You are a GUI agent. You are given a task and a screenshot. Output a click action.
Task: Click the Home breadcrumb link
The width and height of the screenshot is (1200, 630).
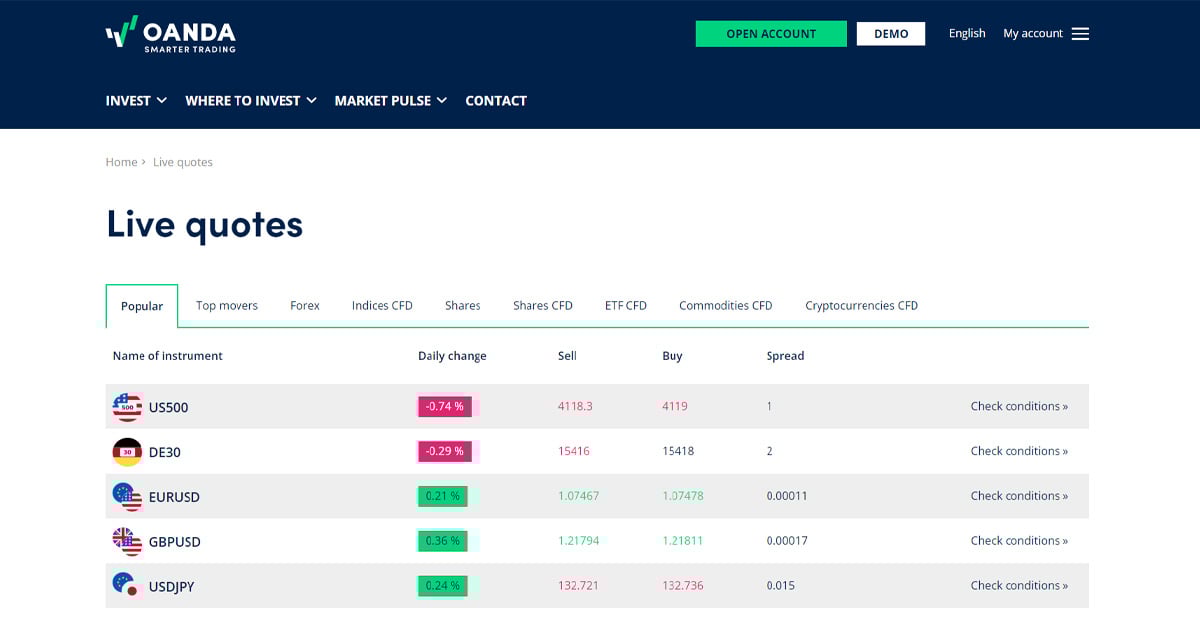click(x=121, y=161)
